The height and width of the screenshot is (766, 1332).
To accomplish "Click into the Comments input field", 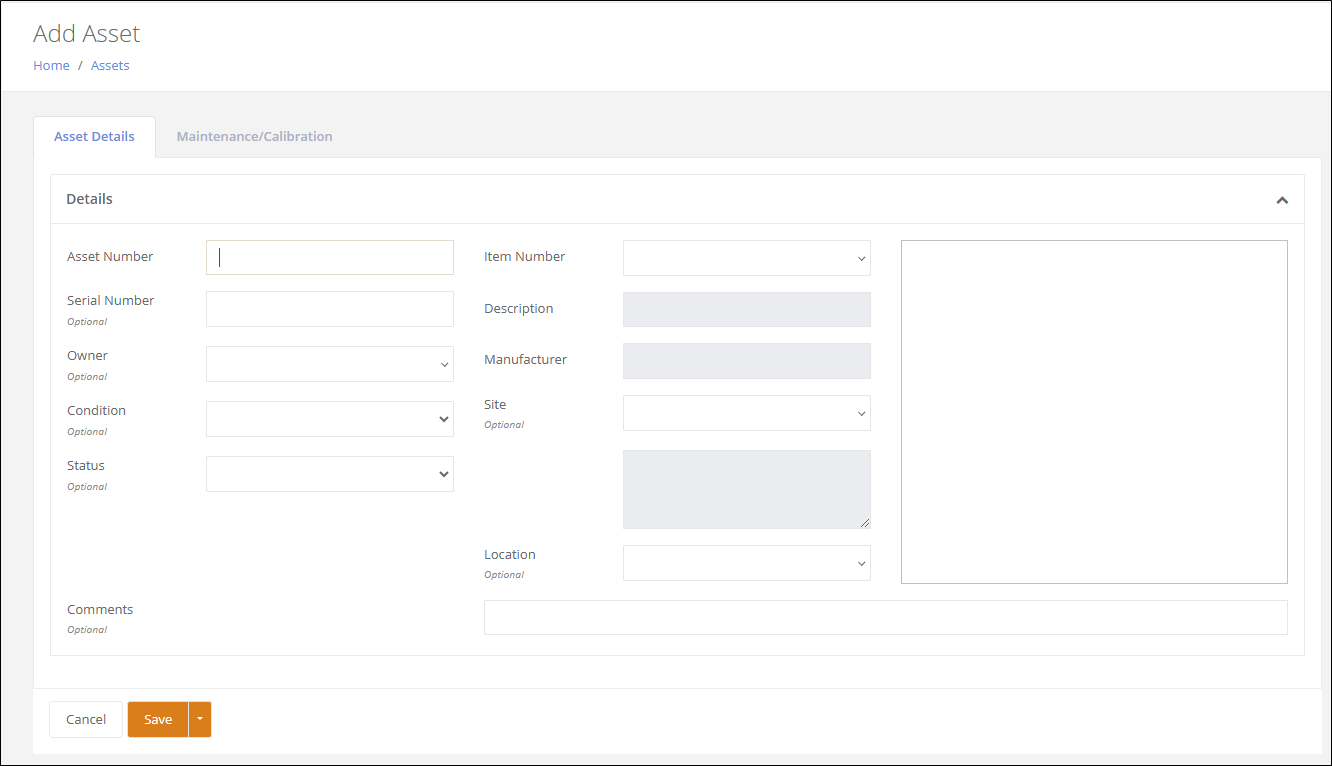I will [x=886, y=617].
